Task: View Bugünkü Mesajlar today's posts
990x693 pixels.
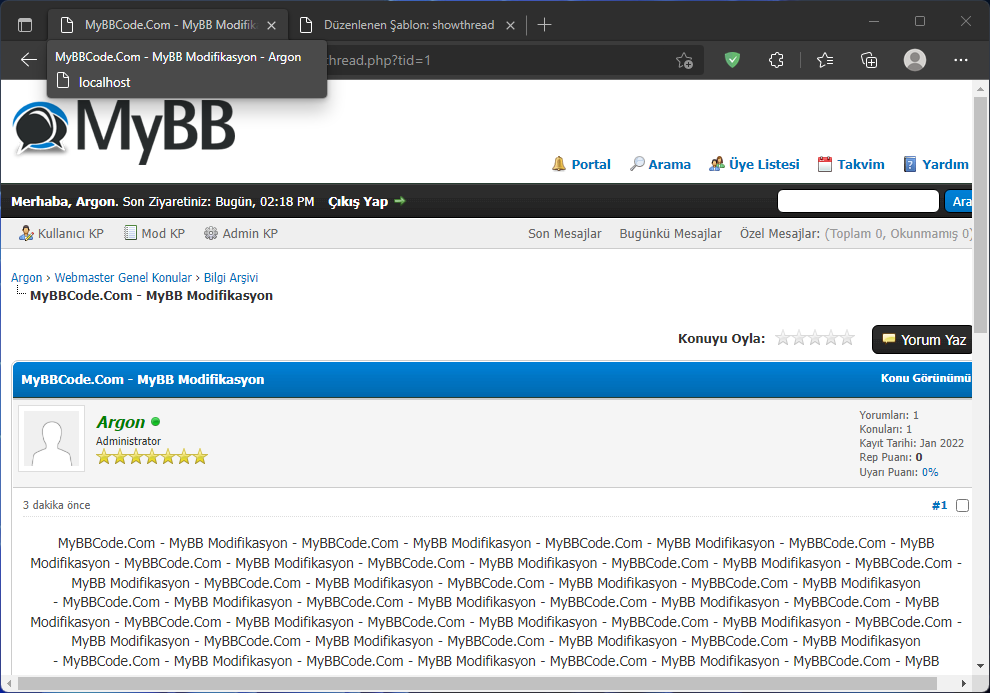Action: 671,234
